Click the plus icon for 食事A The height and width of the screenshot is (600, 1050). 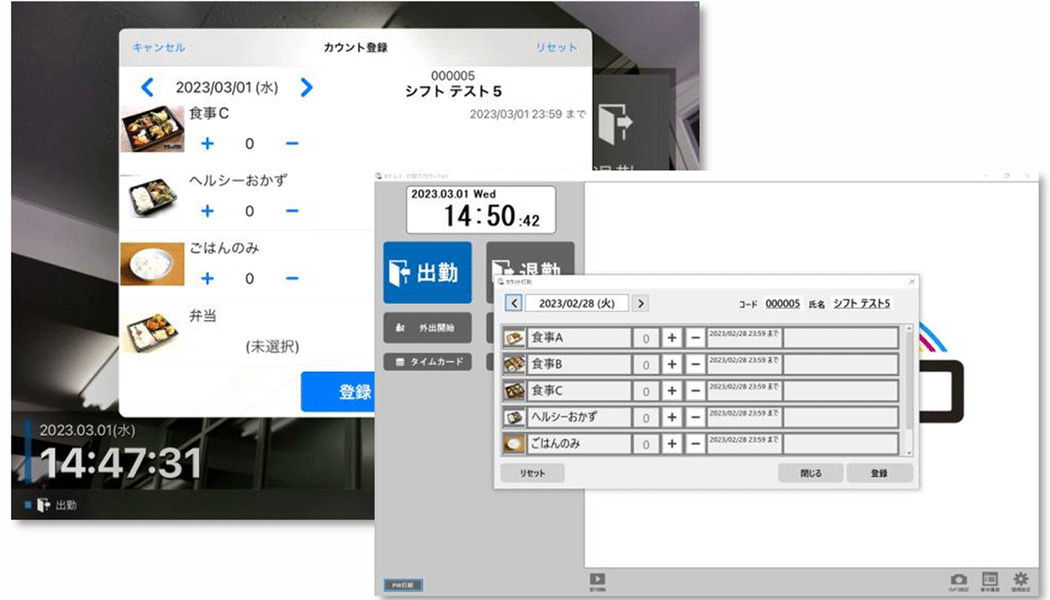[672, 338]
